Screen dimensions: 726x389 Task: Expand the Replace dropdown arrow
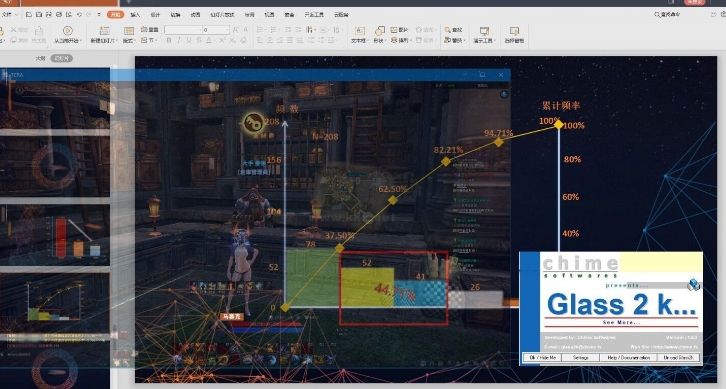click(464, 41)
